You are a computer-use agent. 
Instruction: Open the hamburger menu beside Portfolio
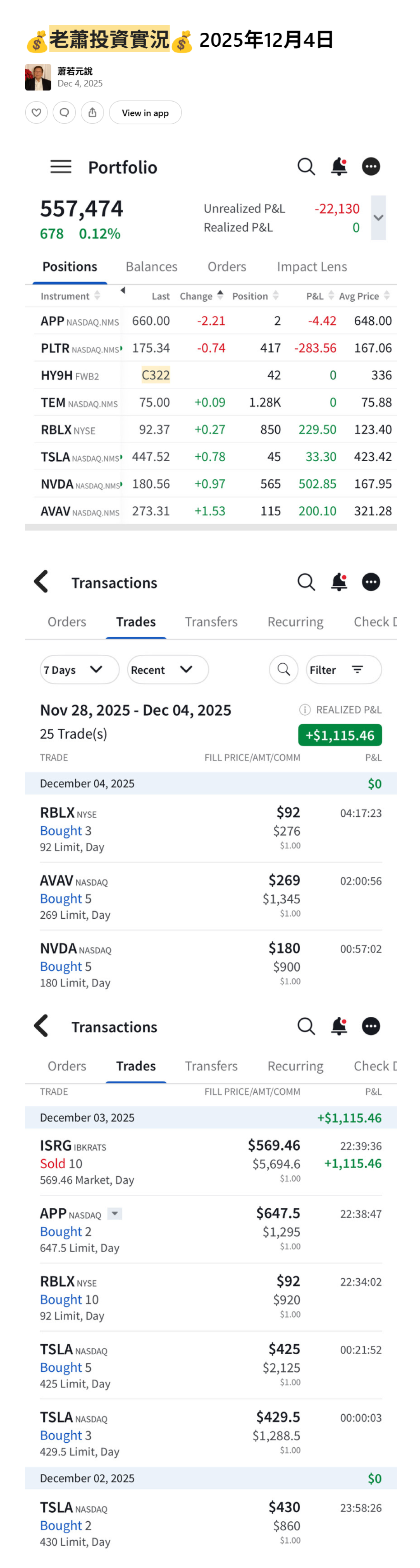(x=61, y=167)
